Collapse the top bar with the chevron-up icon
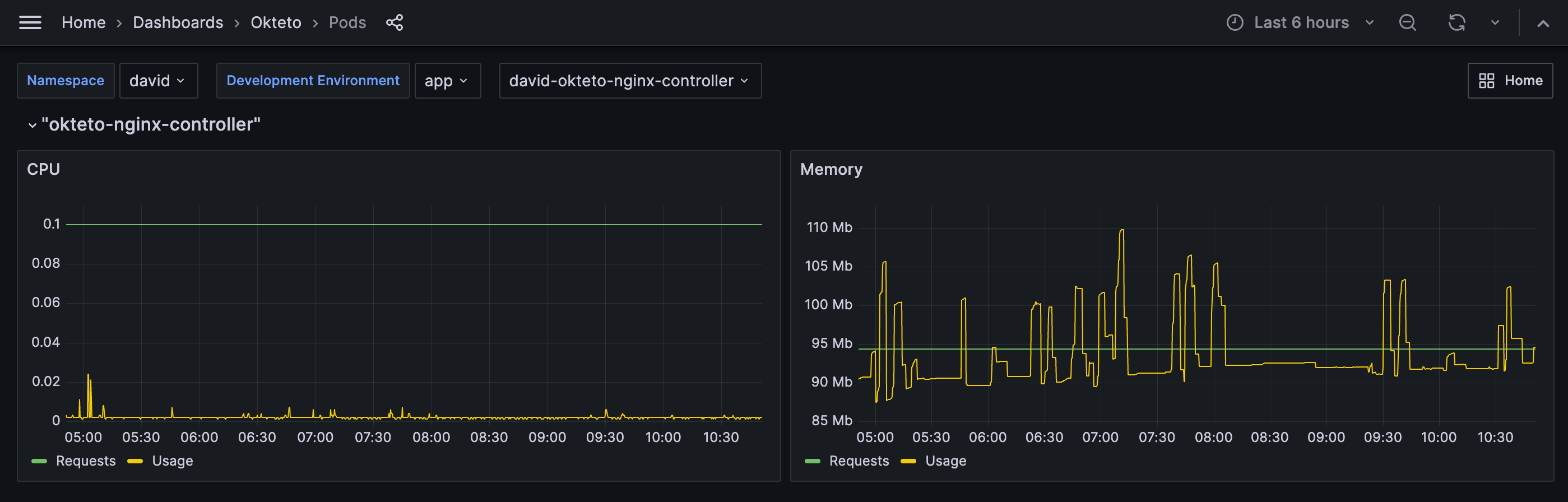Viewport: 1568px width, 502px height. [x=1542, y=23]
